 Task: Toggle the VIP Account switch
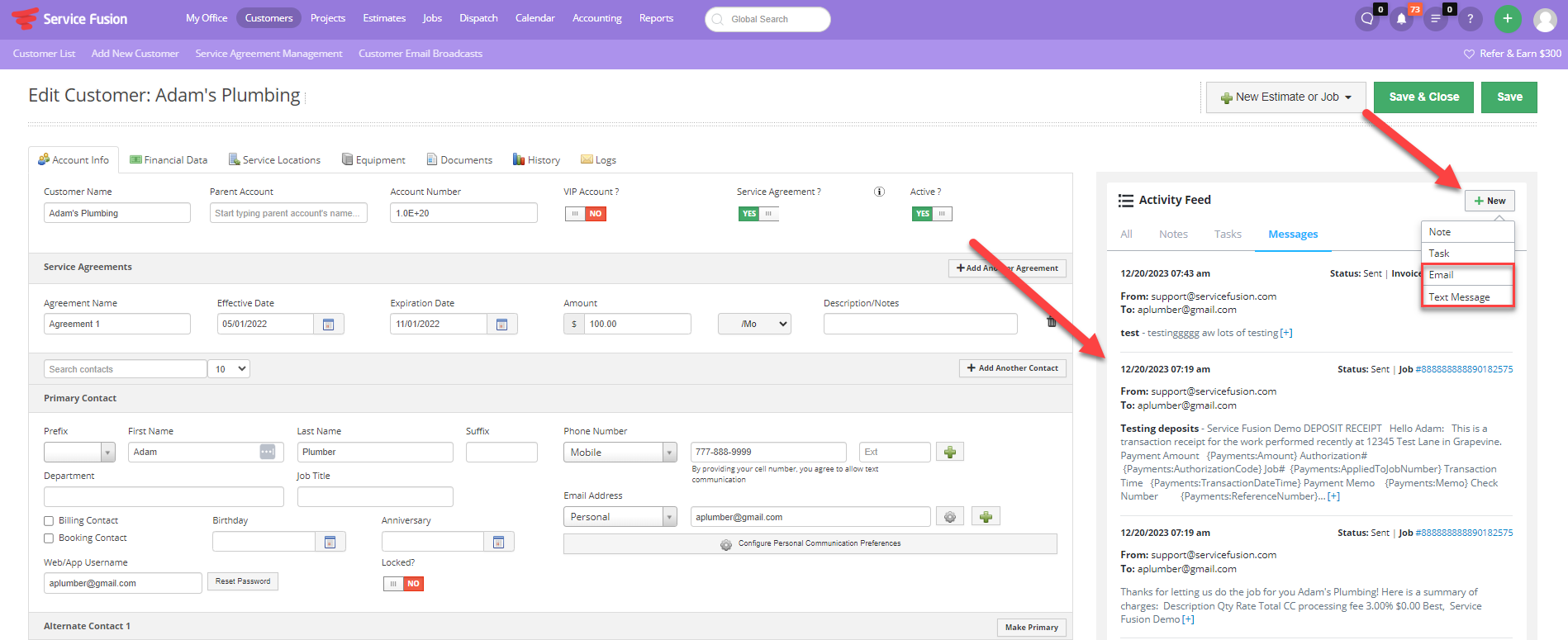point(586,214)
